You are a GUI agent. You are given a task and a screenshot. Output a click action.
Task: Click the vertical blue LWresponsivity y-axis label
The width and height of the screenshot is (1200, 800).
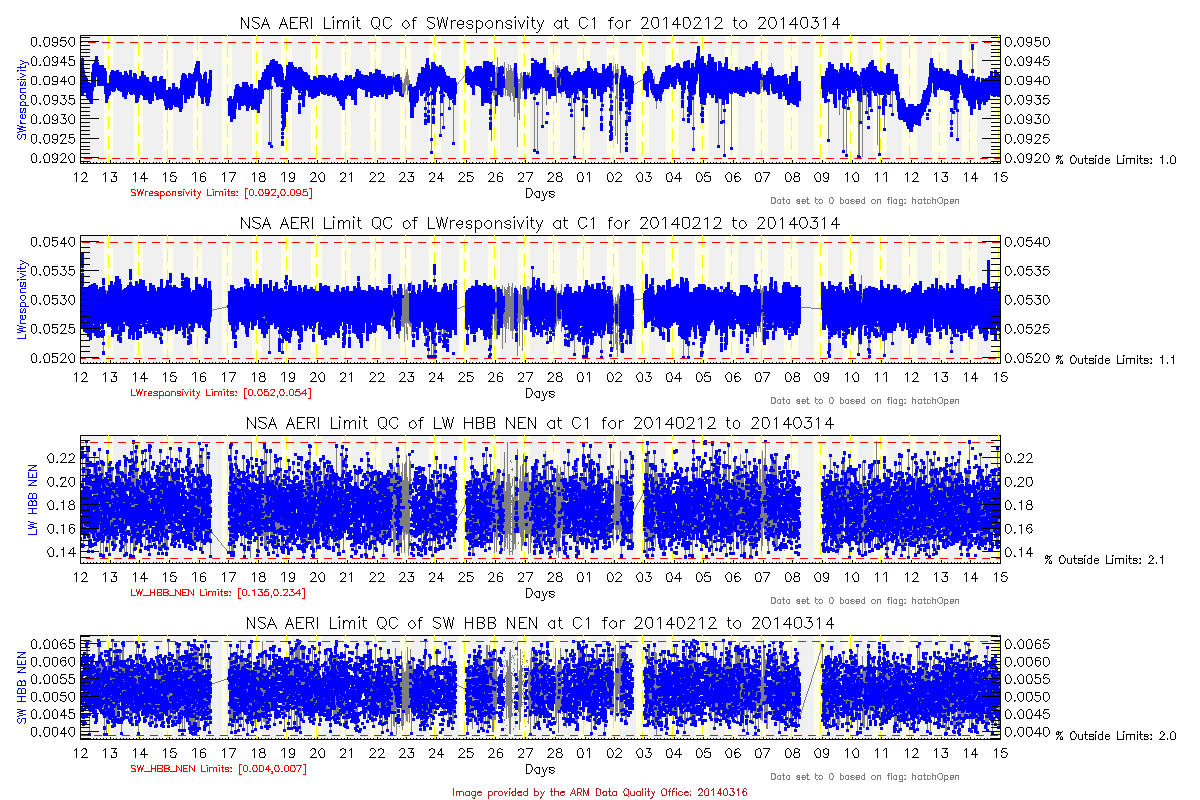[21, 298]
